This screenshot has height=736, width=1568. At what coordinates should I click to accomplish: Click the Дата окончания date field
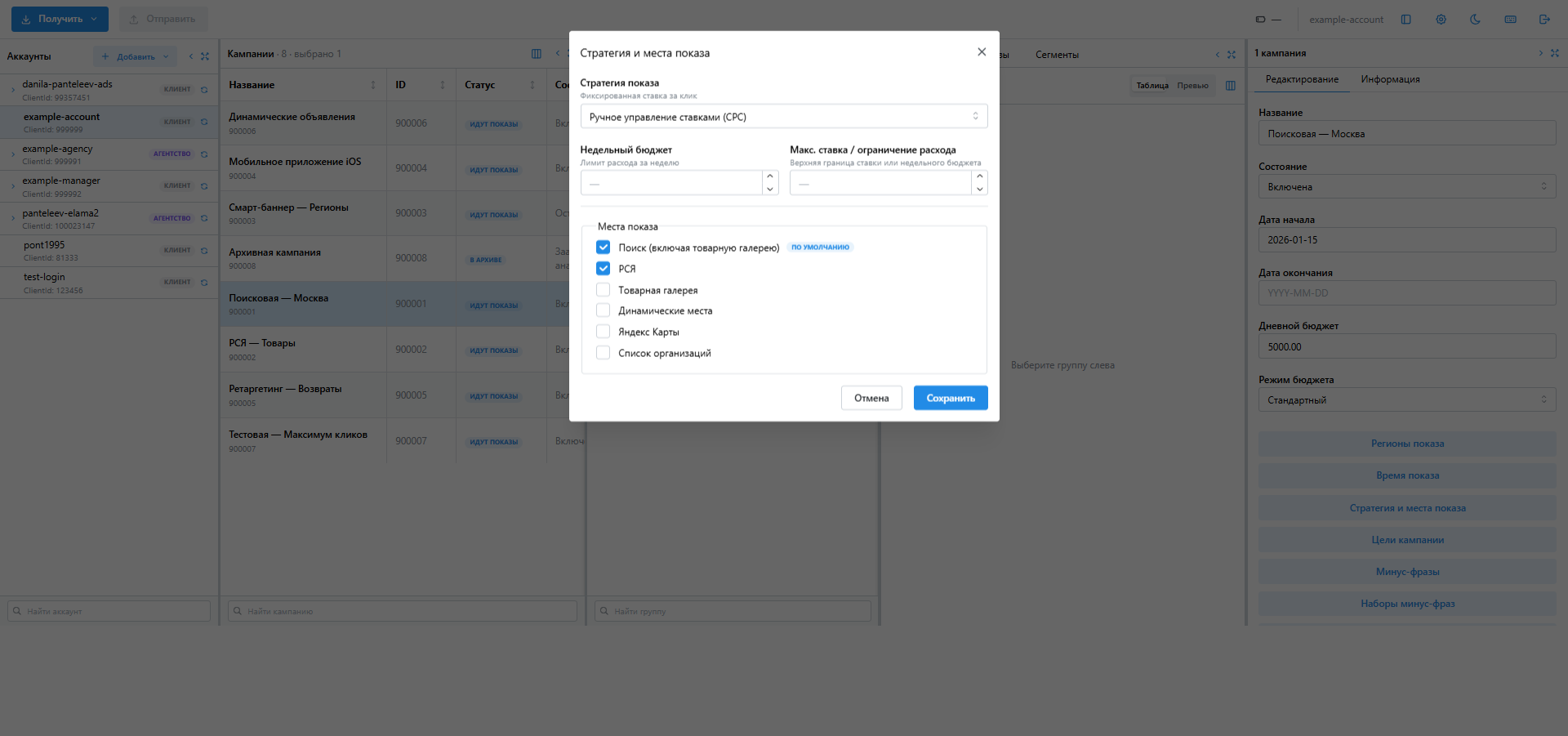[x=1407, y=293]
